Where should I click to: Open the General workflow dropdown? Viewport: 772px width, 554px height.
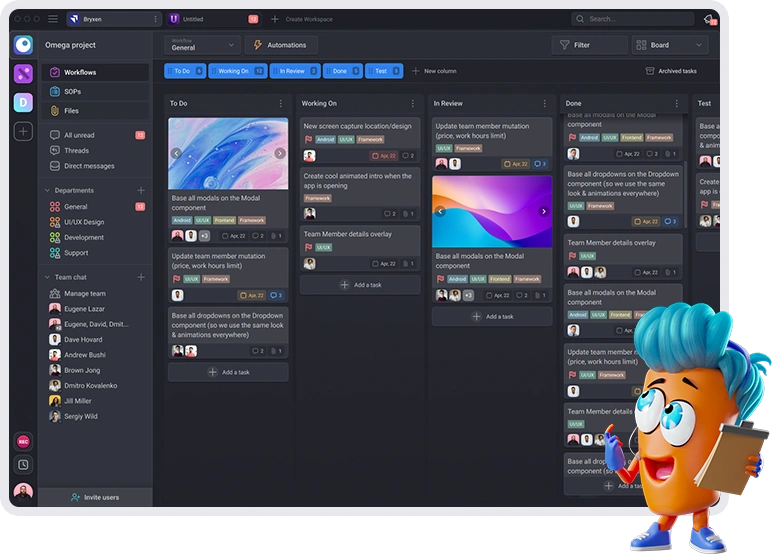[x=202, y=45]
